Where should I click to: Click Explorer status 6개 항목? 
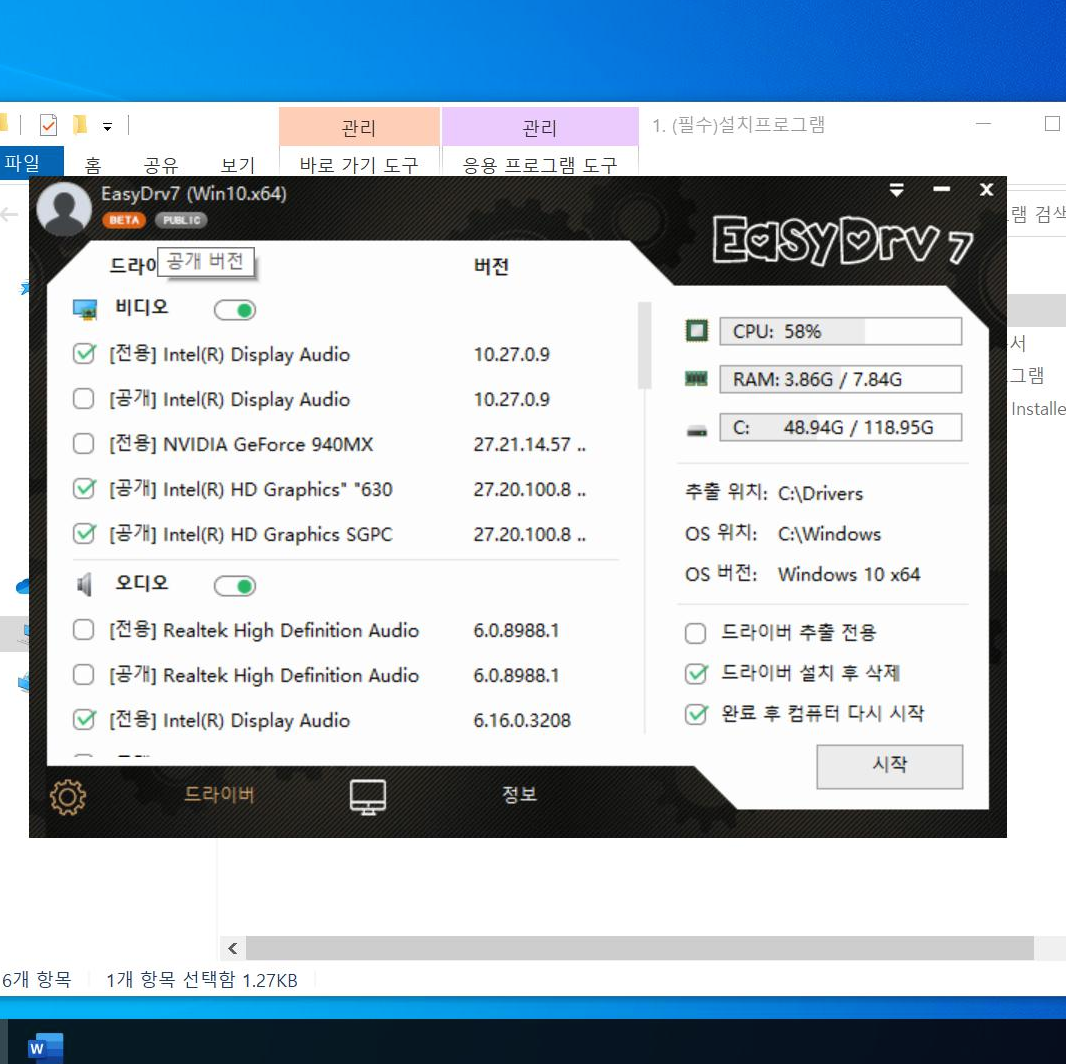(37, 980)
